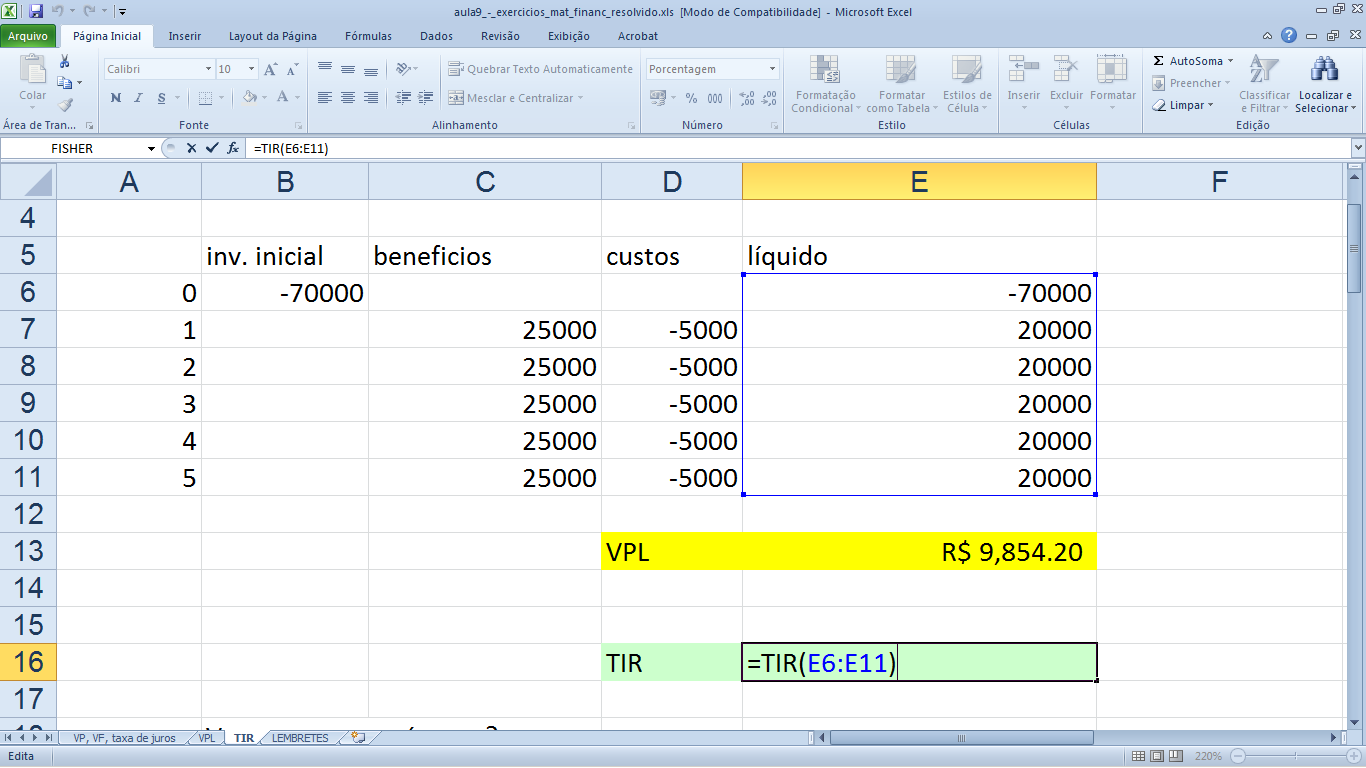Toggle bold formatting (N)
Viewport: 1366px width, 768px height.
(116, 98)
